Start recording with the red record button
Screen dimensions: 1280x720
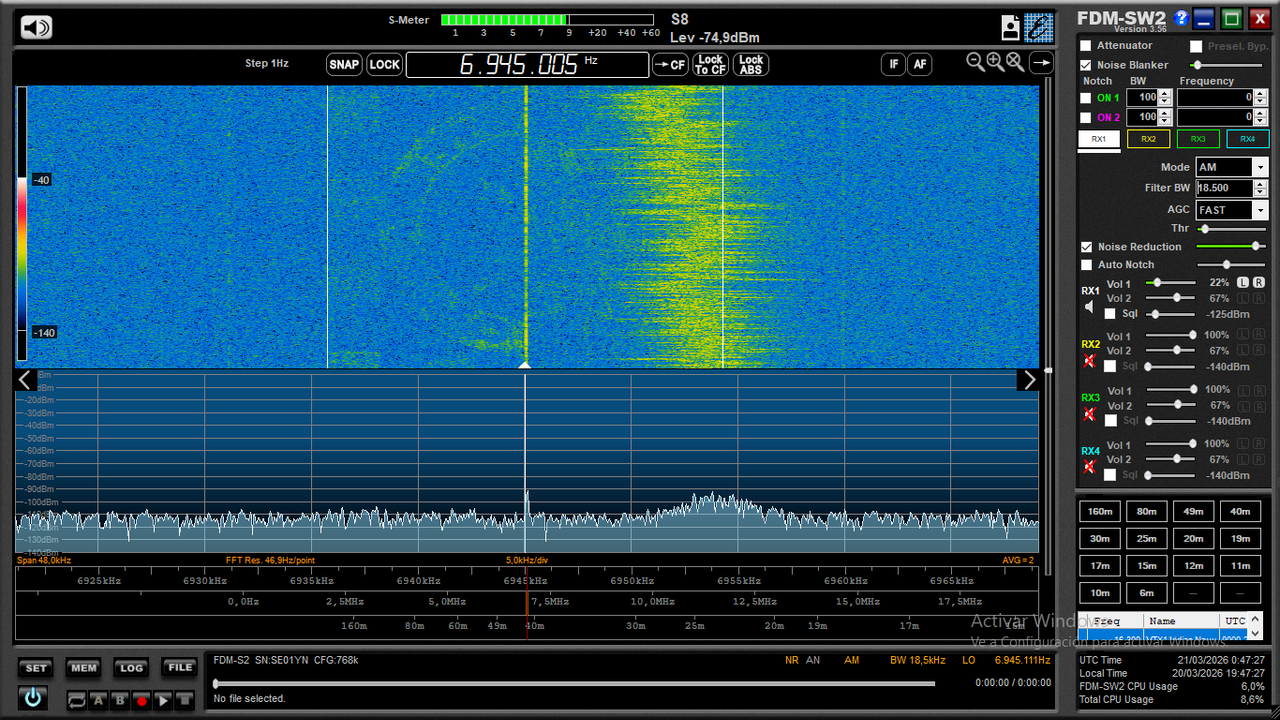[x=141, y=701]
